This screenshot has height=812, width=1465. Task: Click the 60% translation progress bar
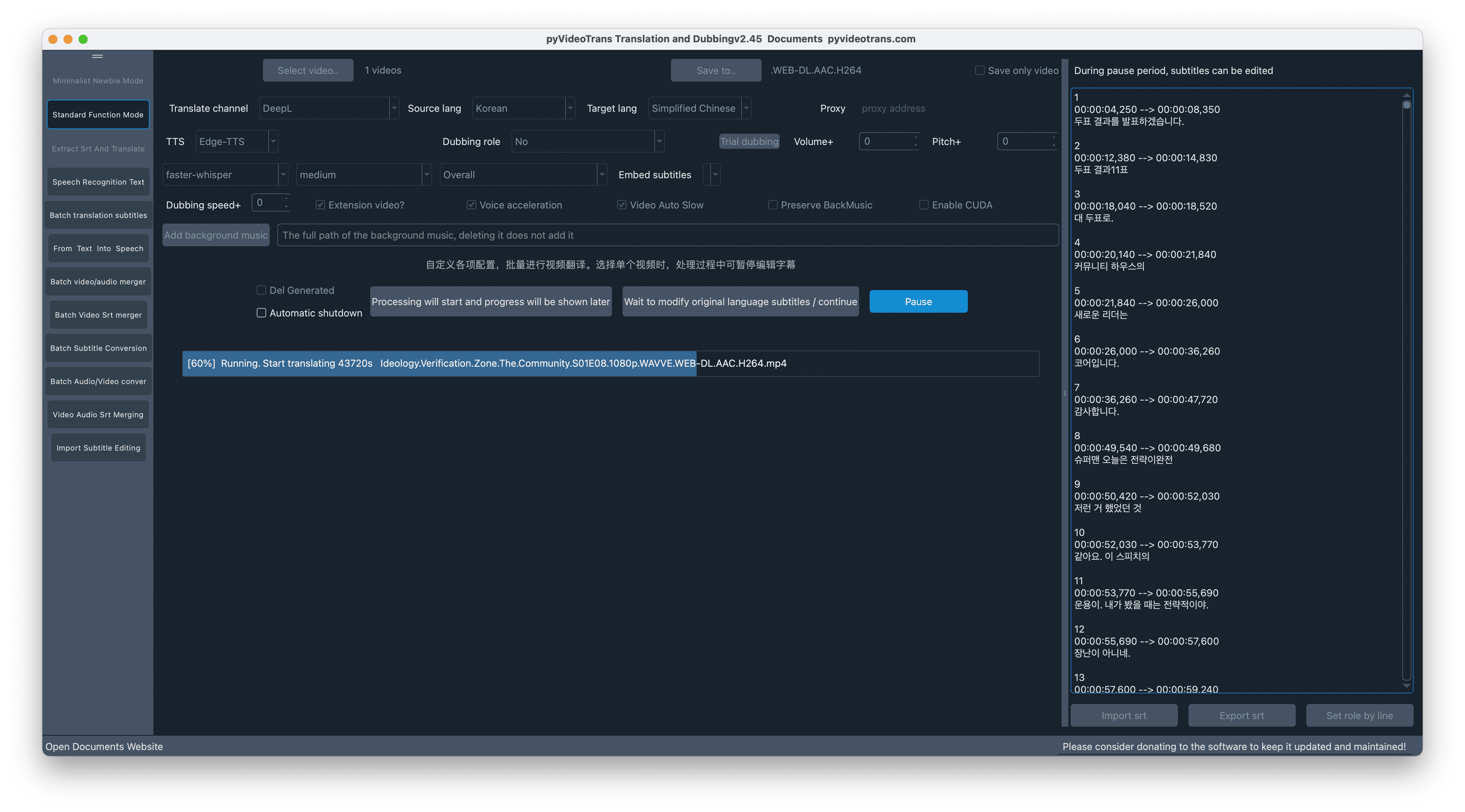[610, 363]
